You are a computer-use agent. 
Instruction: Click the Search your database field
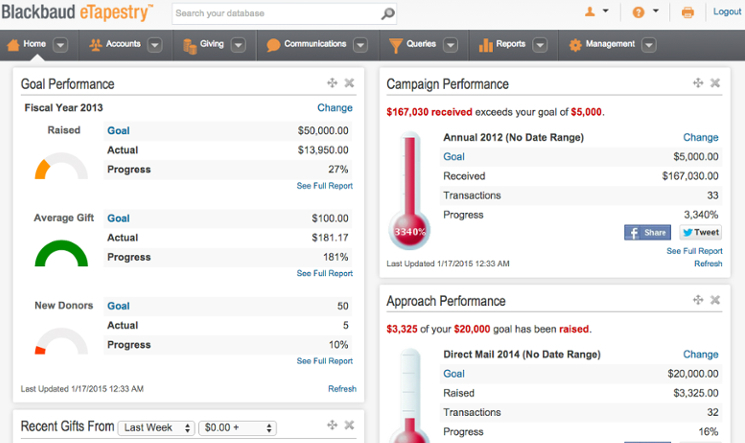point(275,14)
